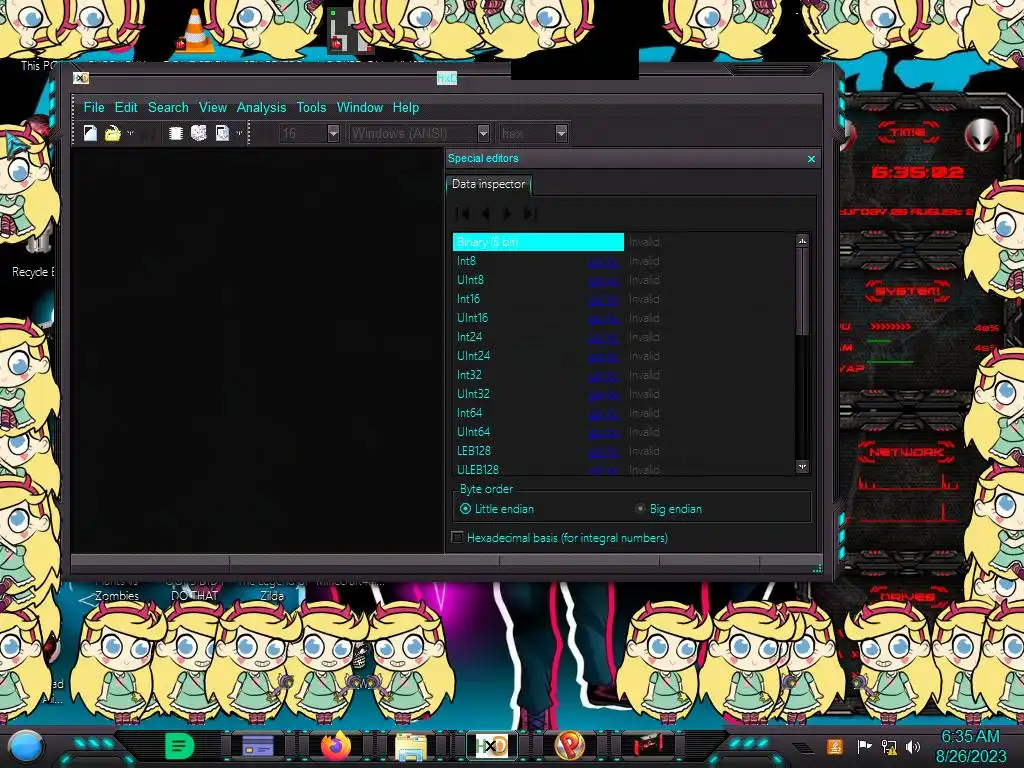The image size is (1024, 768).
Task: Click the go to link in UInt24 row
Action: [603, 357]
